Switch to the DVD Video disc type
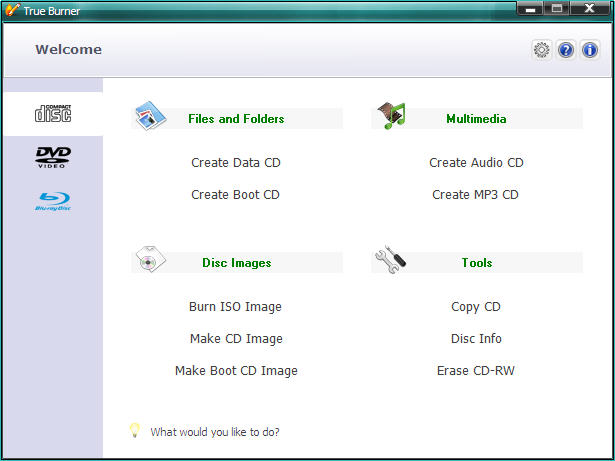This screenshot has height=461, width=615. pos(53,156)
